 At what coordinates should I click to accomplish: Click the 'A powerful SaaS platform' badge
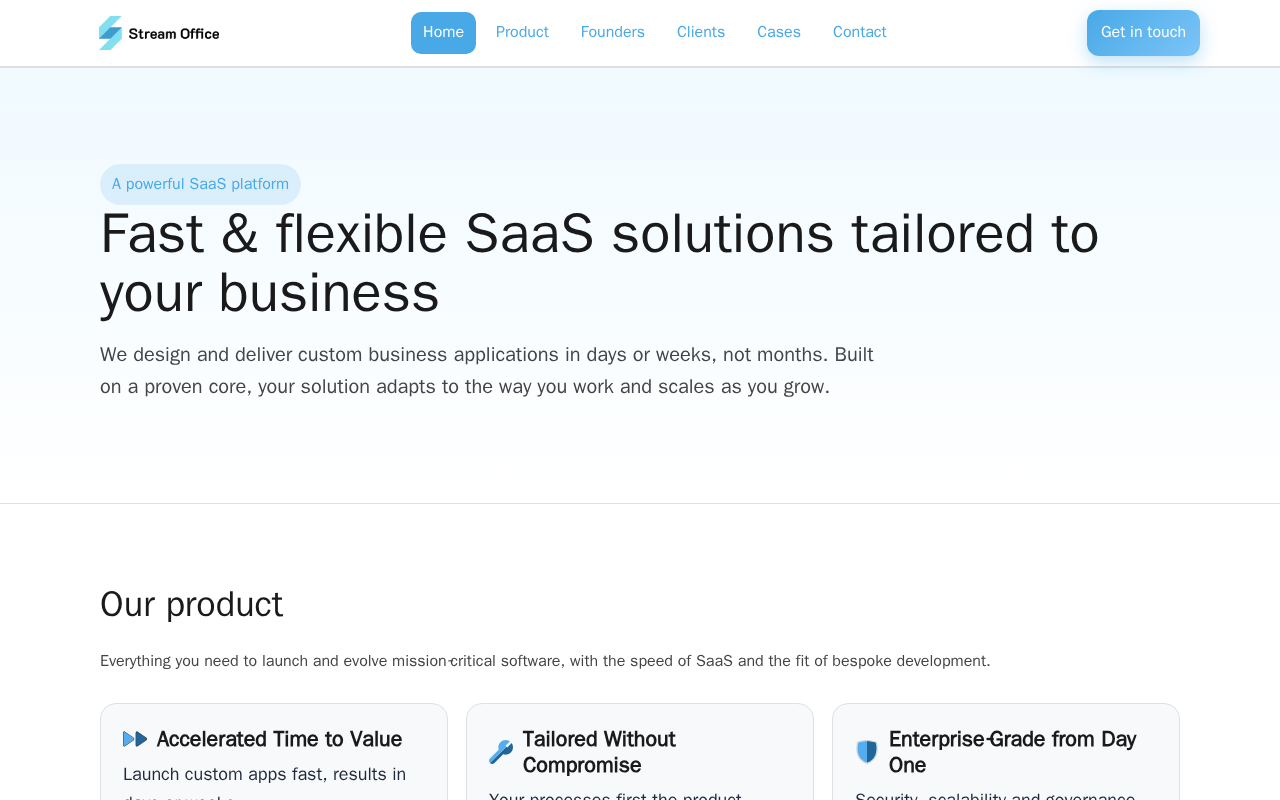point(200,184)
